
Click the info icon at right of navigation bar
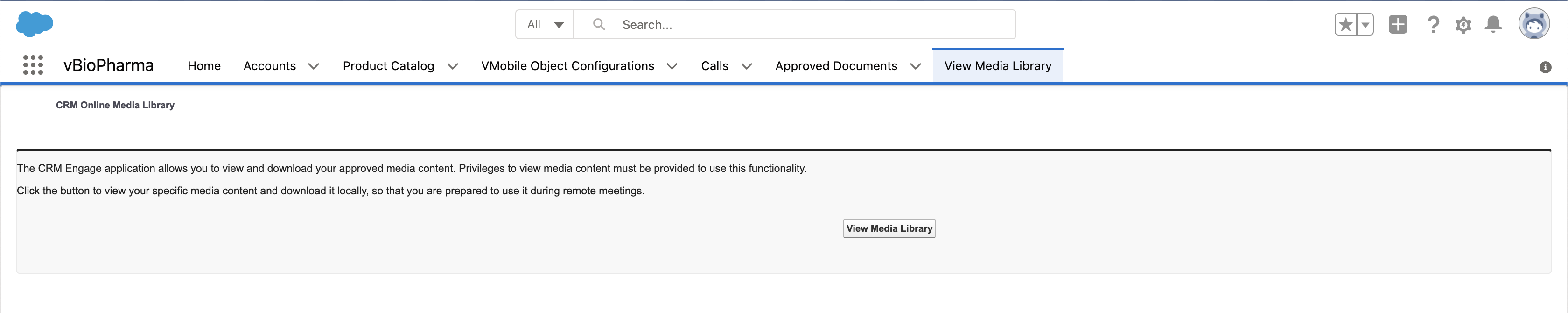pos(1545,67)
